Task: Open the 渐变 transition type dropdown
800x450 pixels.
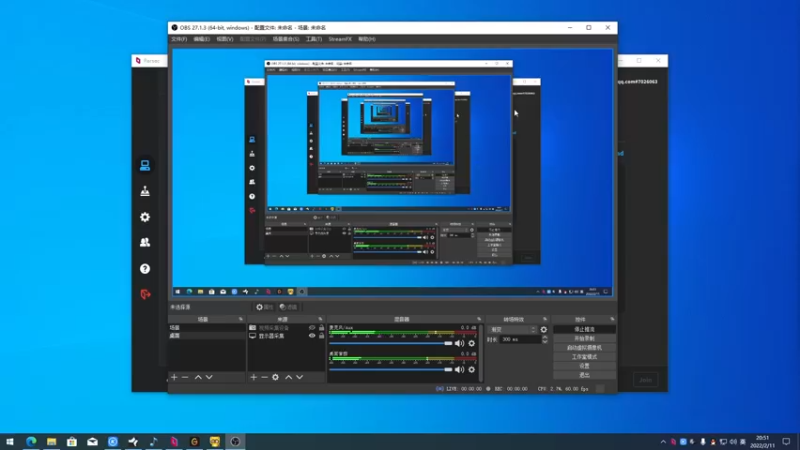Action: [512, 330]
